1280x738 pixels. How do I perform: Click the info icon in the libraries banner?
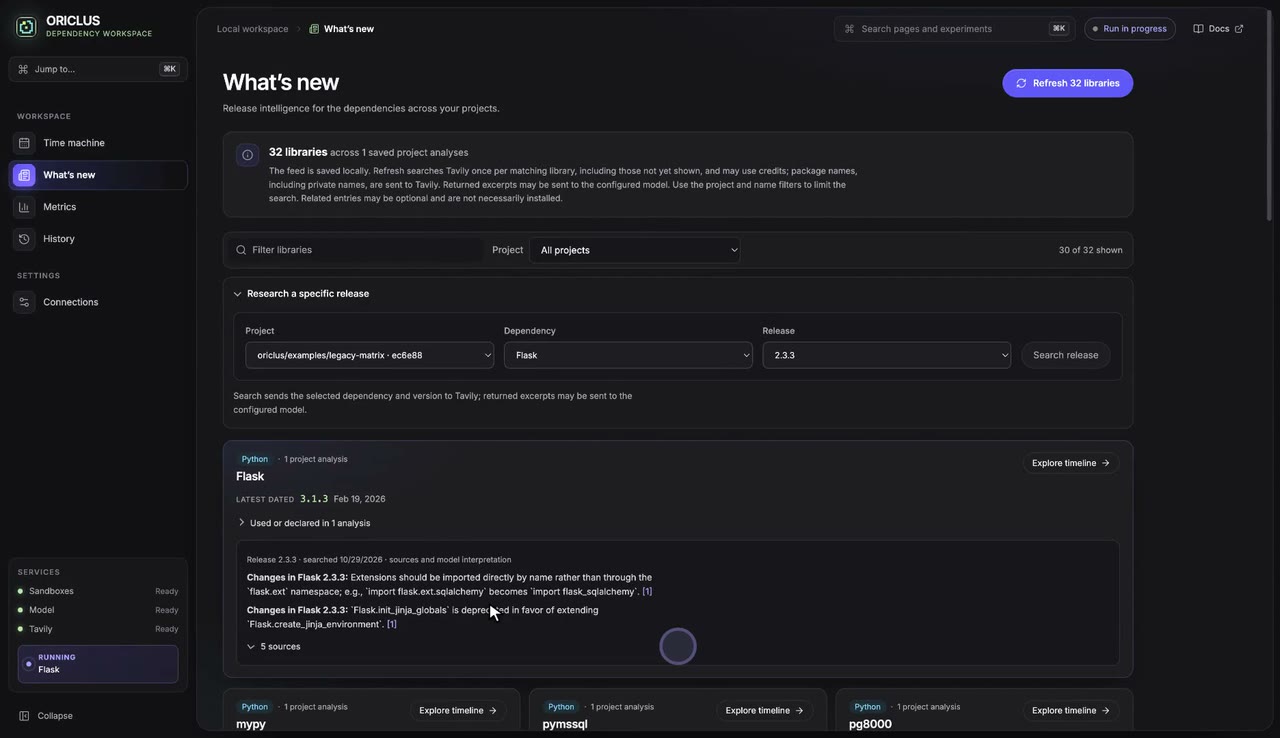tap(247, 155)
